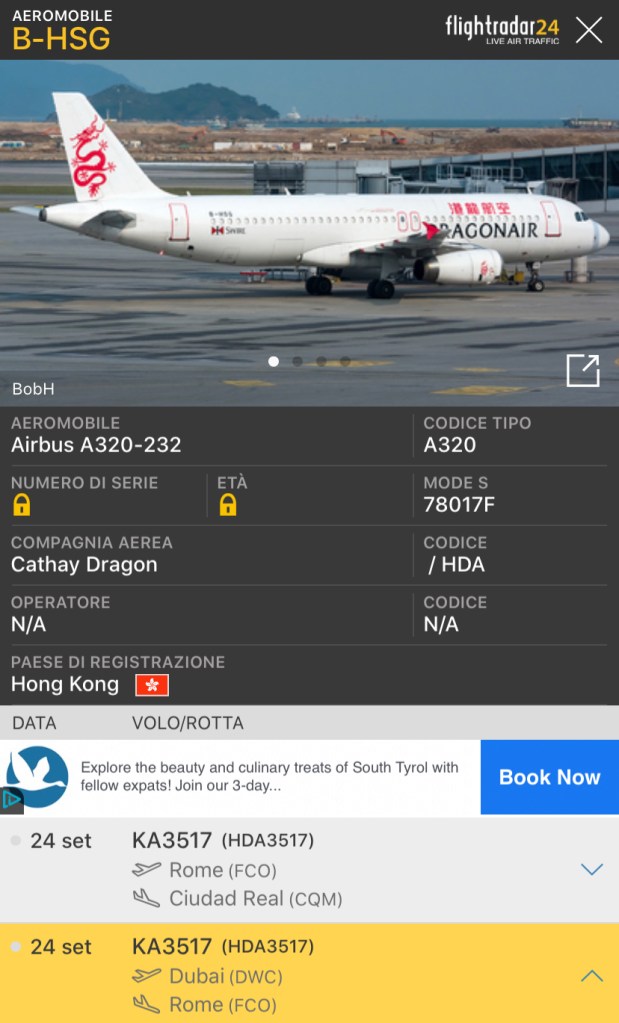Open the aircraft photo in external view

click(582, 371)
